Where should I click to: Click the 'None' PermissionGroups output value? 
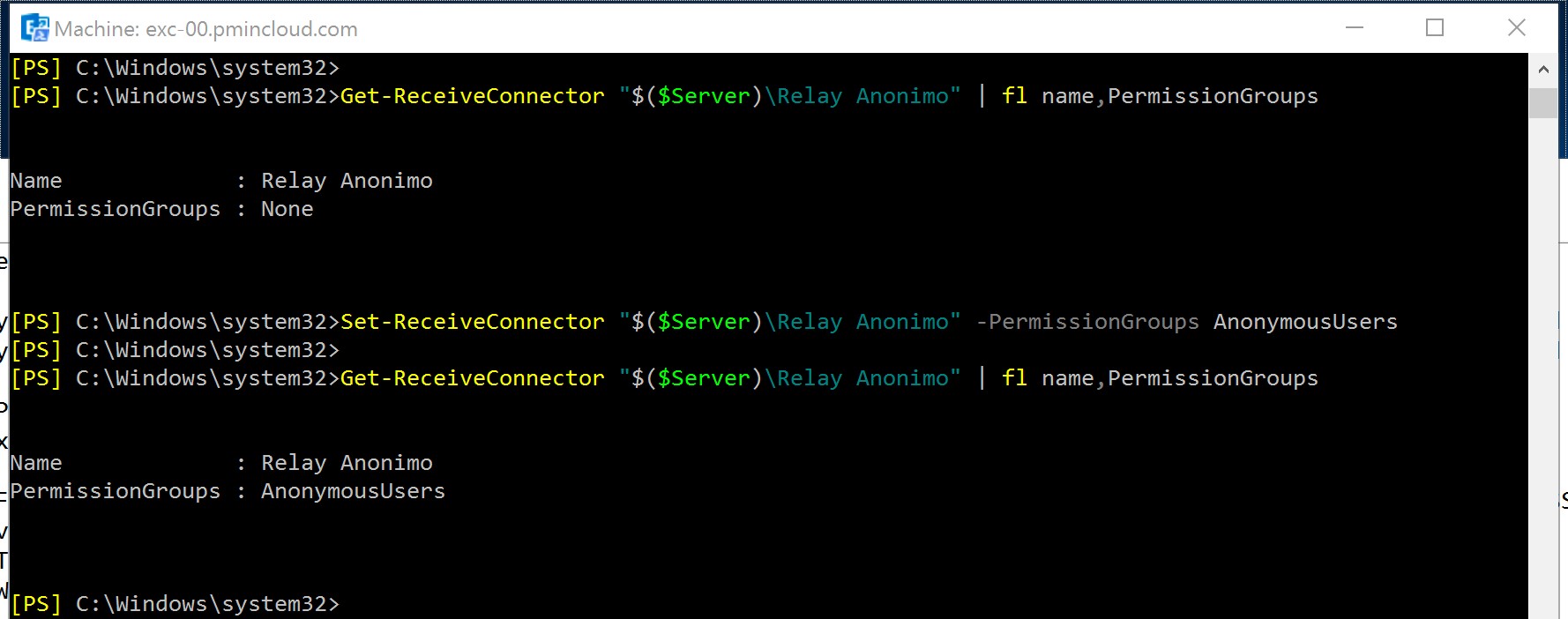[287, 209]
